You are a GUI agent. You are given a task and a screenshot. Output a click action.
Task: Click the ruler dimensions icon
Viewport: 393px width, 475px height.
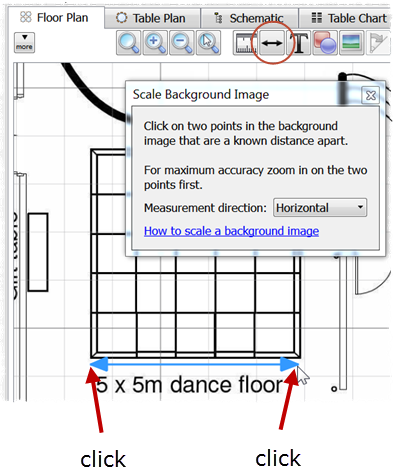tap(245, 43)
